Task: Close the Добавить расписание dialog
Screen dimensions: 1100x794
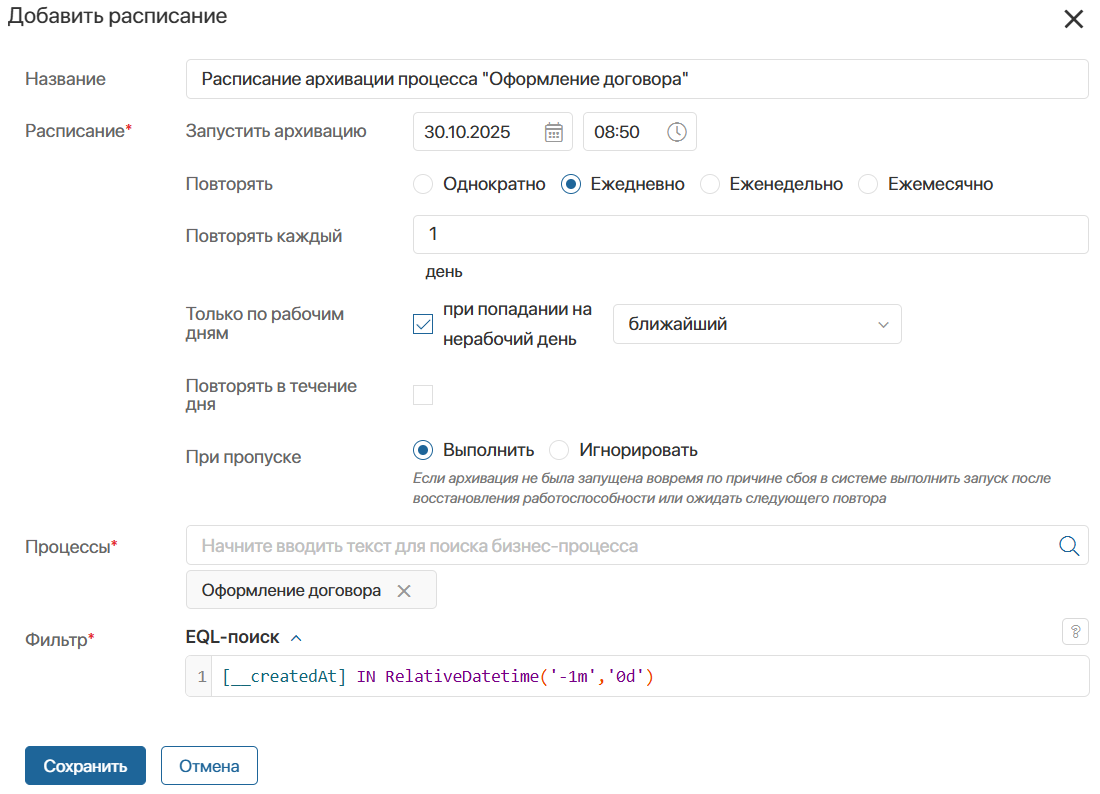Action: coord(1073,19)
